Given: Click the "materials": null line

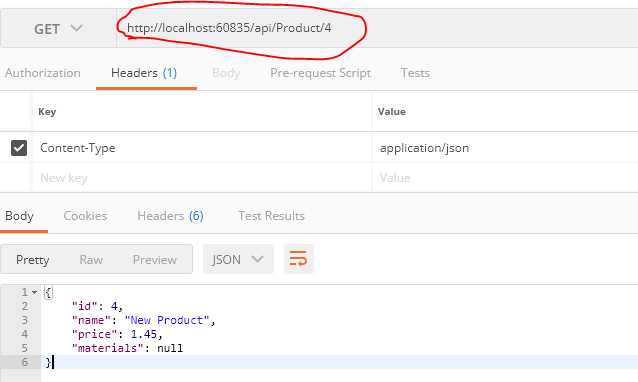Looking at the screenshot, I should coord(127,348).
